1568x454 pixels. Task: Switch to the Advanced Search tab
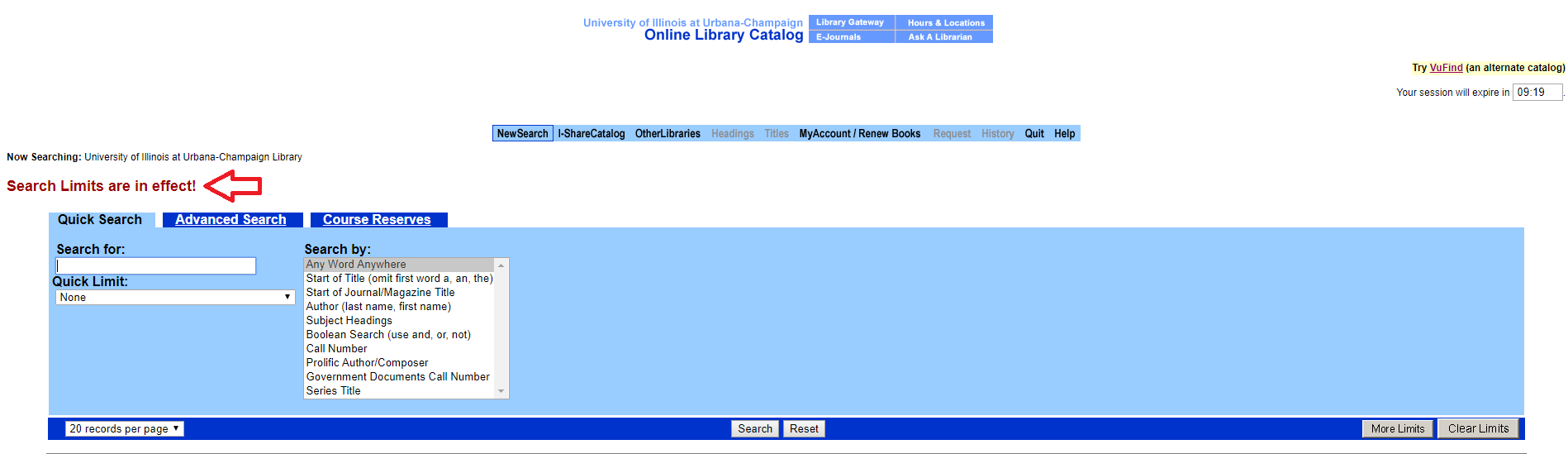230,220
